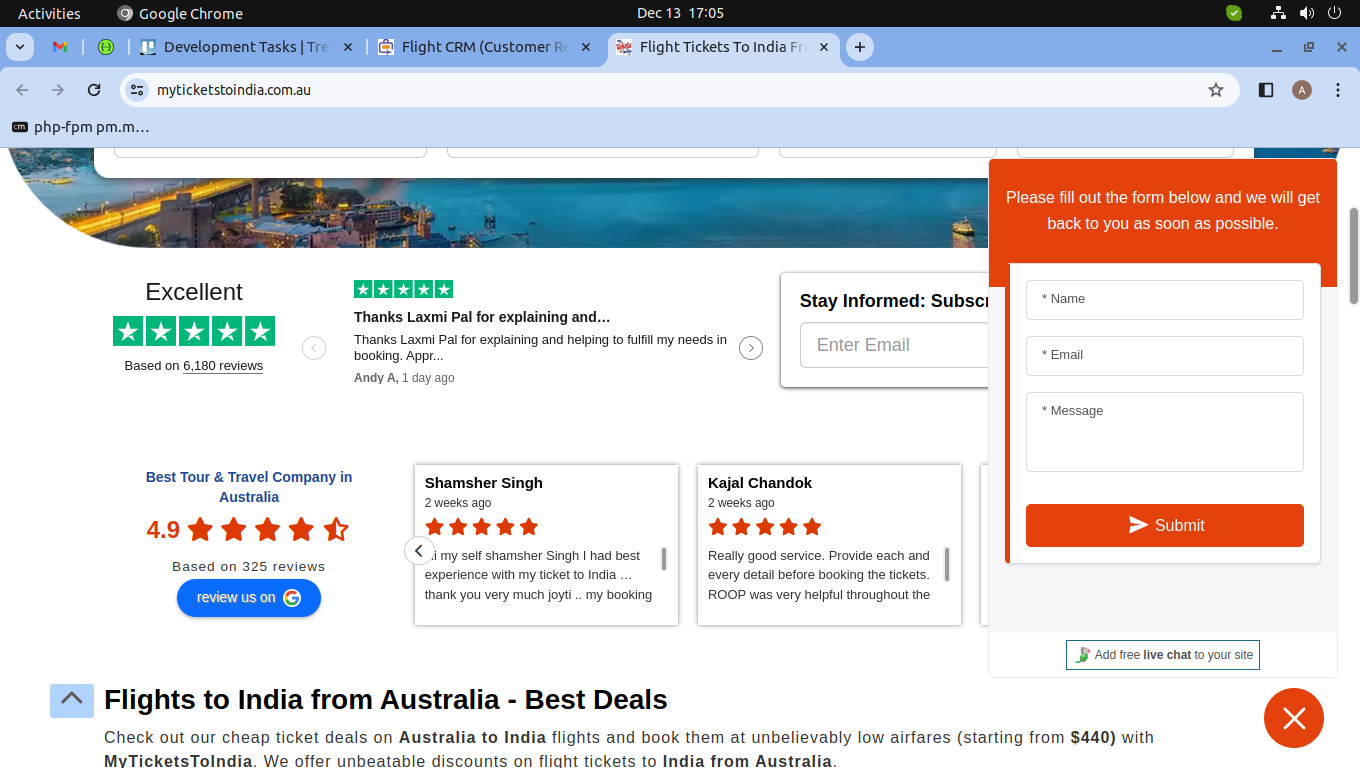
Task: Open php-fpm bookmark in bookmarks bar
Action: pos(80,127)
